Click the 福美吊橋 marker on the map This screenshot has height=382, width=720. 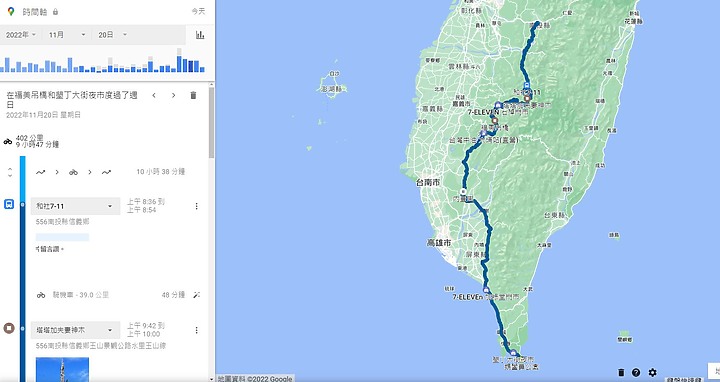[x=495, y=121]
